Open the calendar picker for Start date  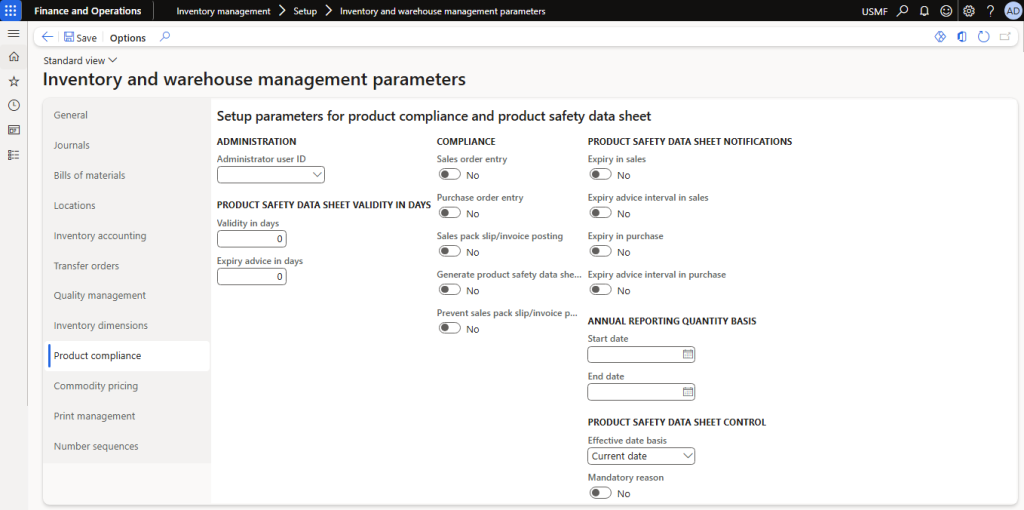click(x=687, y=355)
